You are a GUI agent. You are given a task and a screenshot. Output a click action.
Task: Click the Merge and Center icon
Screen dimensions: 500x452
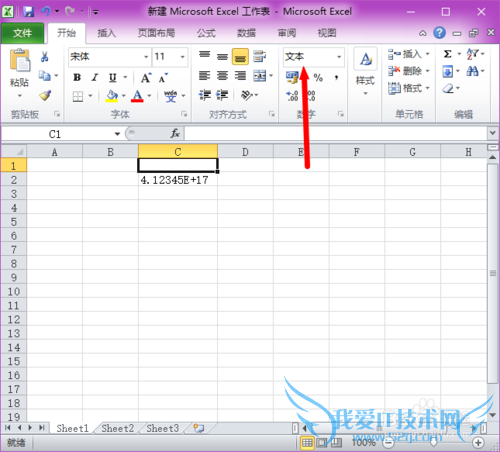259,76
